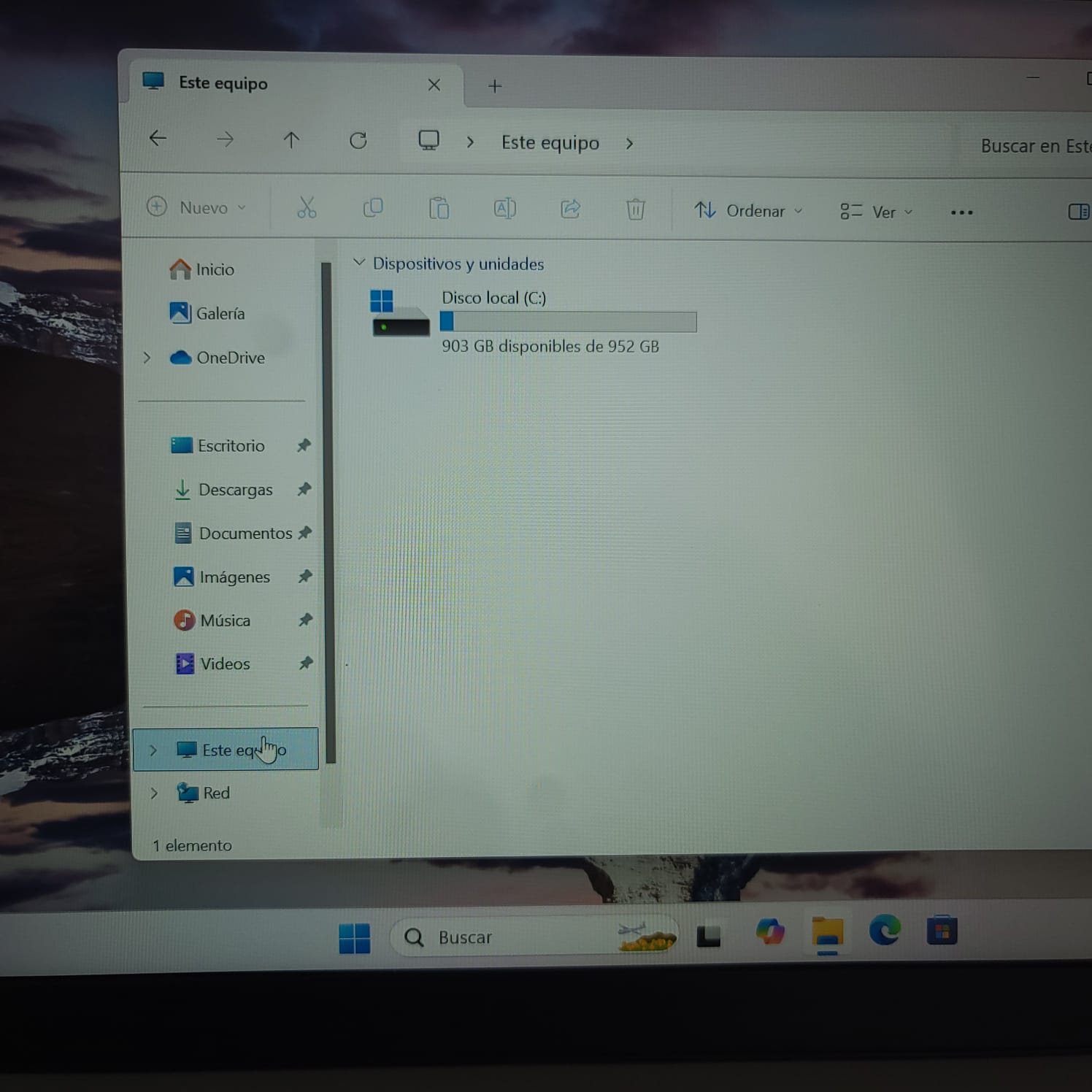Image resolution: width=1092 pixels, height=1092 pixels.
Task: Minimize the Explorer window
Action: pos(1033,77)
